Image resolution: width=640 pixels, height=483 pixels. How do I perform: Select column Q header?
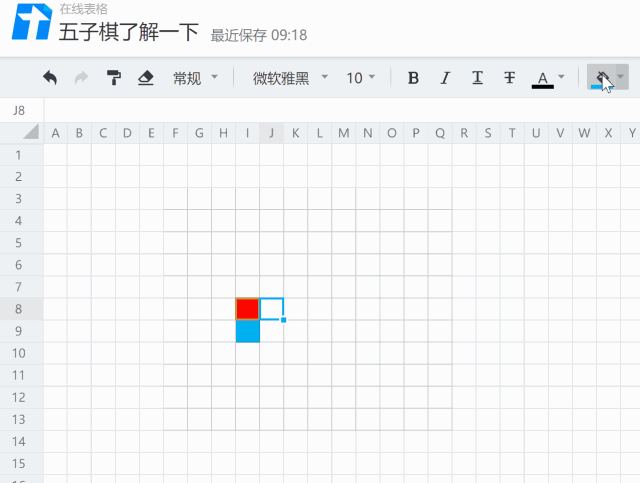click(439, 133)
